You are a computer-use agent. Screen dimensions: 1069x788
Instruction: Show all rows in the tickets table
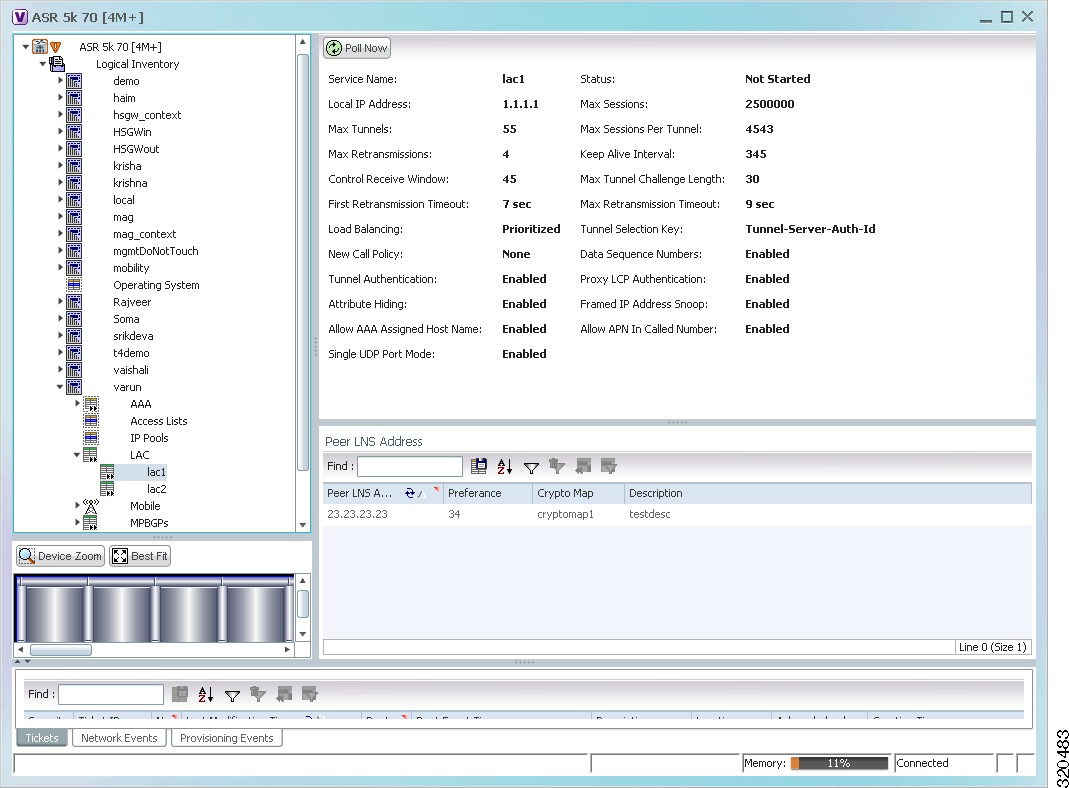pos(284,694)
